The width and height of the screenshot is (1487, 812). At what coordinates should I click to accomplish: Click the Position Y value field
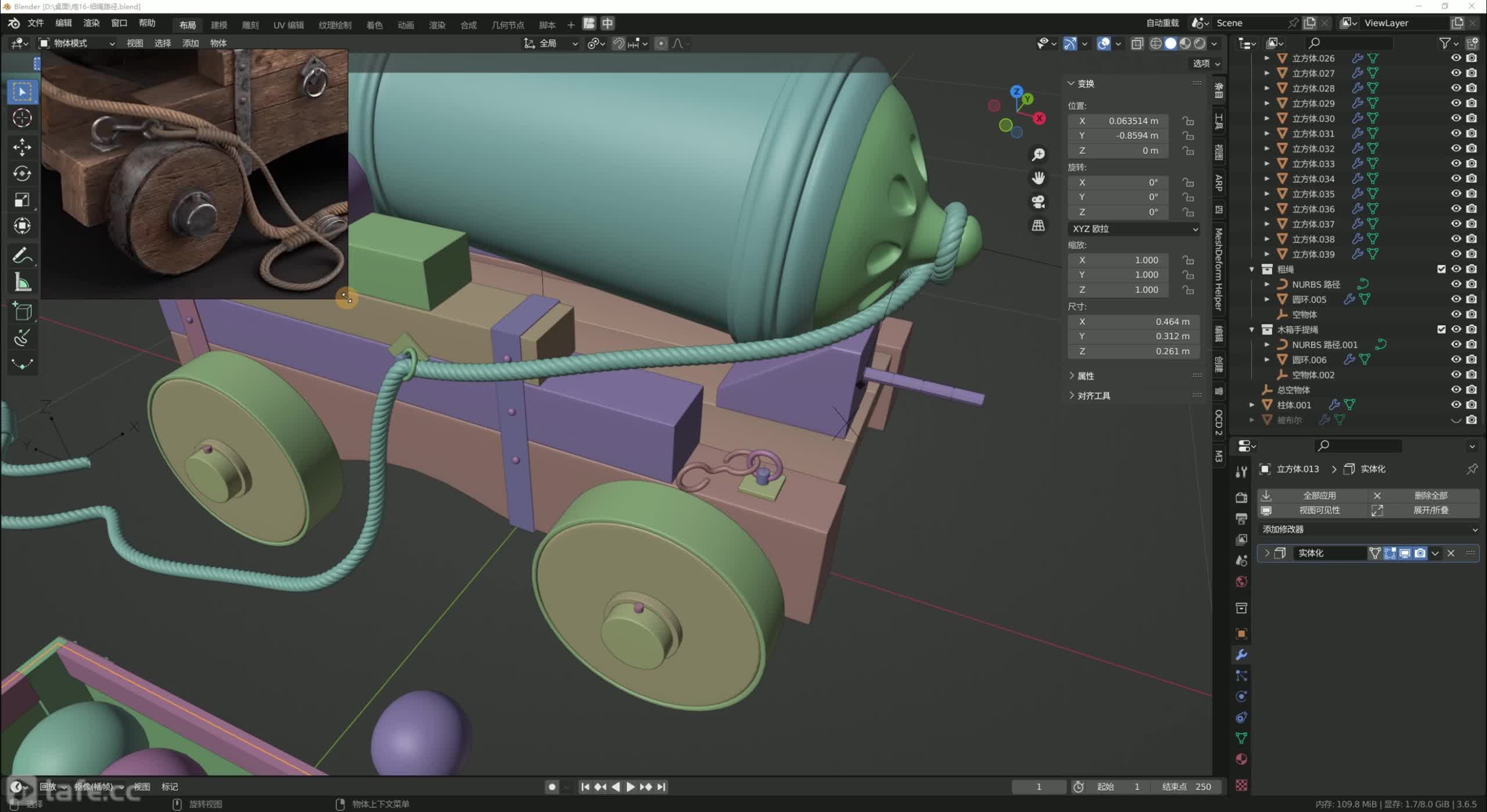(1118, 135)
